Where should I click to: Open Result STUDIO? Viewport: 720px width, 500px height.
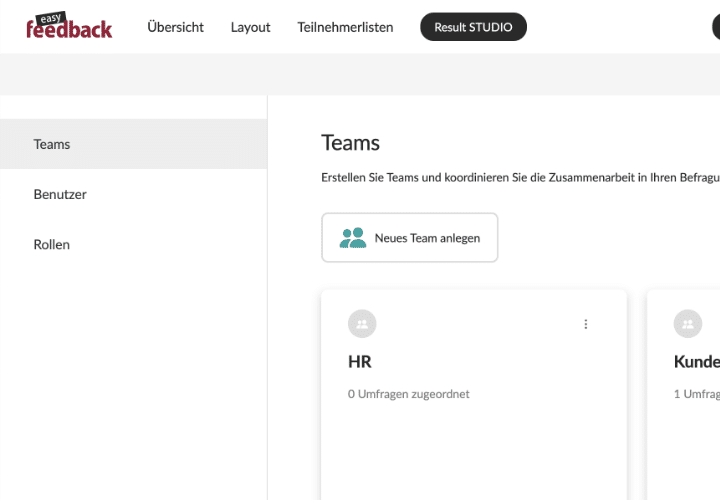[473, 27]
